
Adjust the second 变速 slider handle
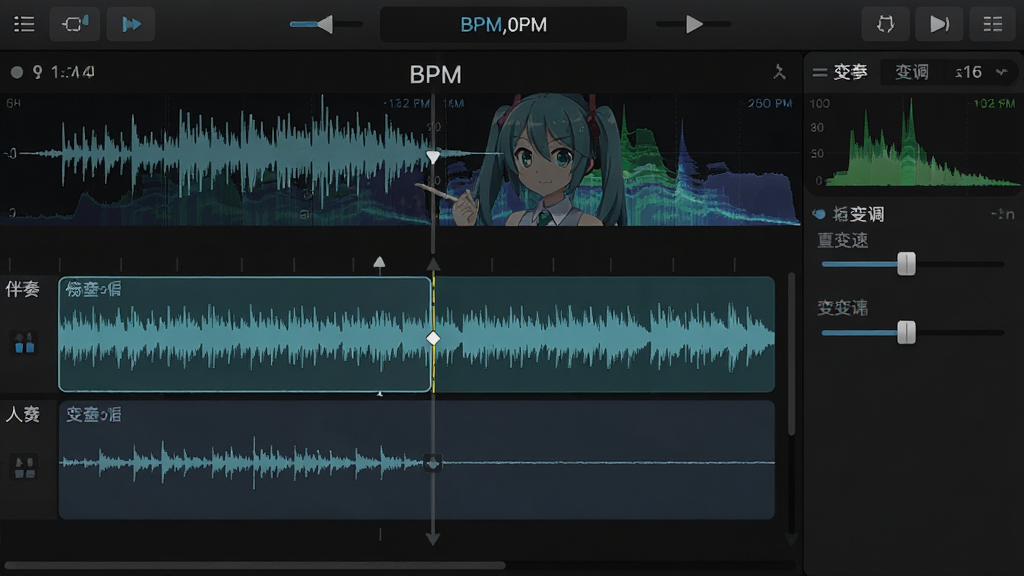coord(906,332)
